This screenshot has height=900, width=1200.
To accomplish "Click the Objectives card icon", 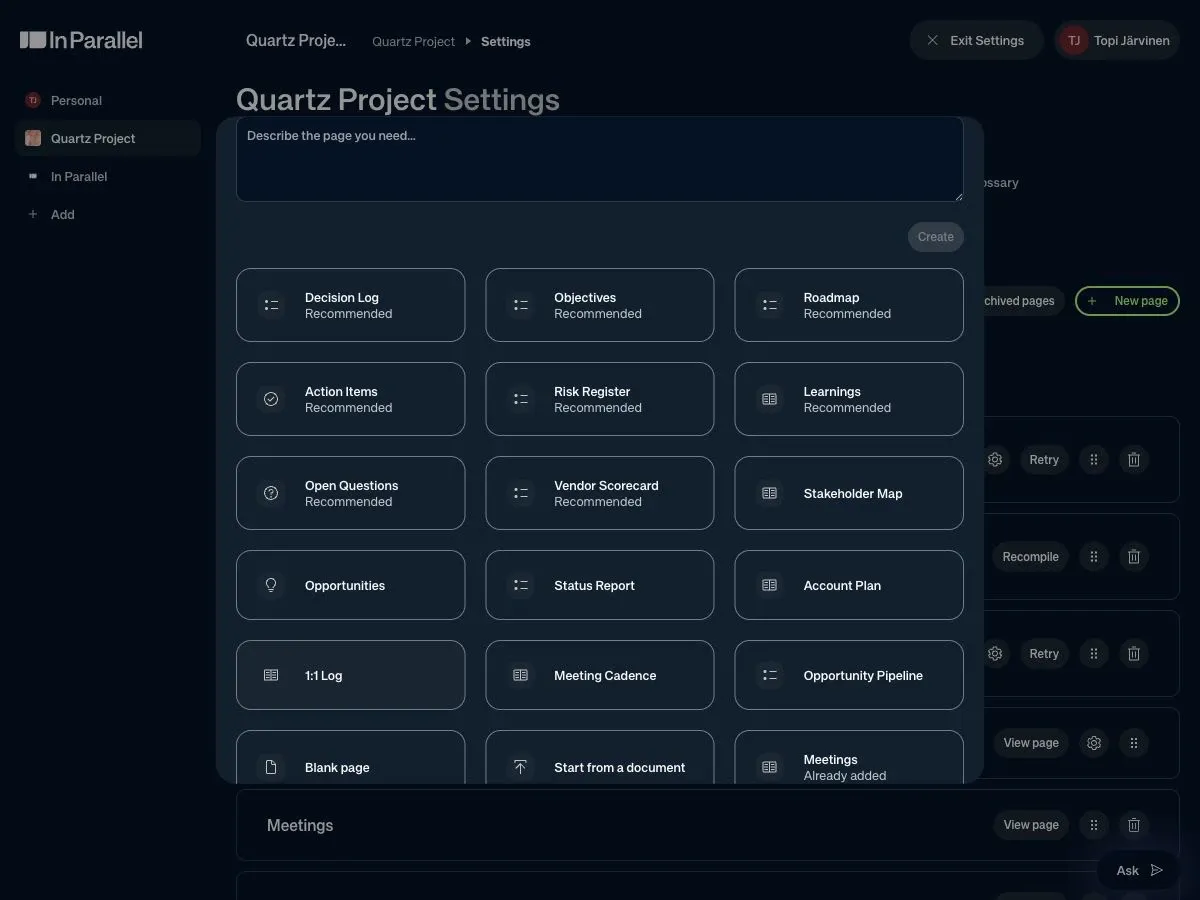I will coord(520,305).
